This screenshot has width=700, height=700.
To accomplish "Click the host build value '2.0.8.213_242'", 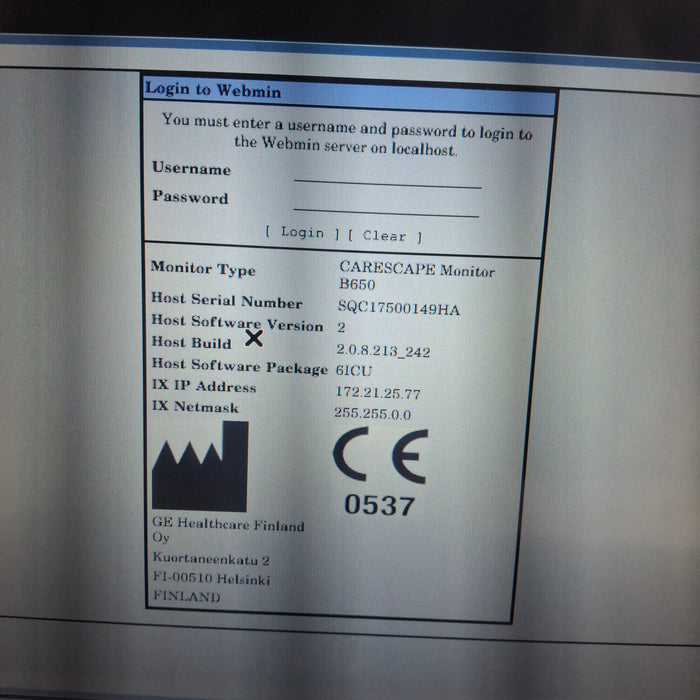I will 383,351.
